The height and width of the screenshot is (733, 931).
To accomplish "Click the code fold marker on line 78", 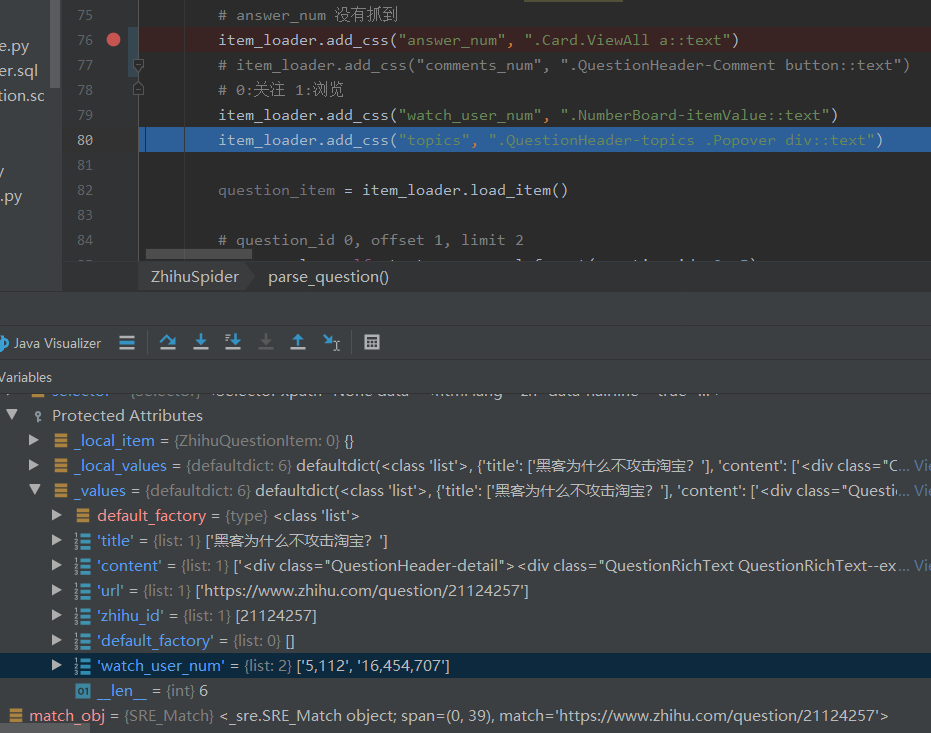I will 138,90.
